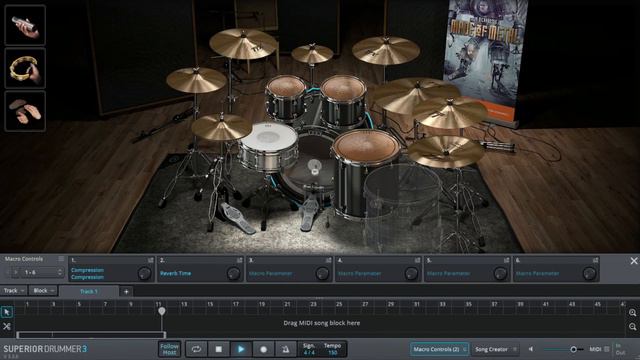Go to next macro controls page

point(16,272)
